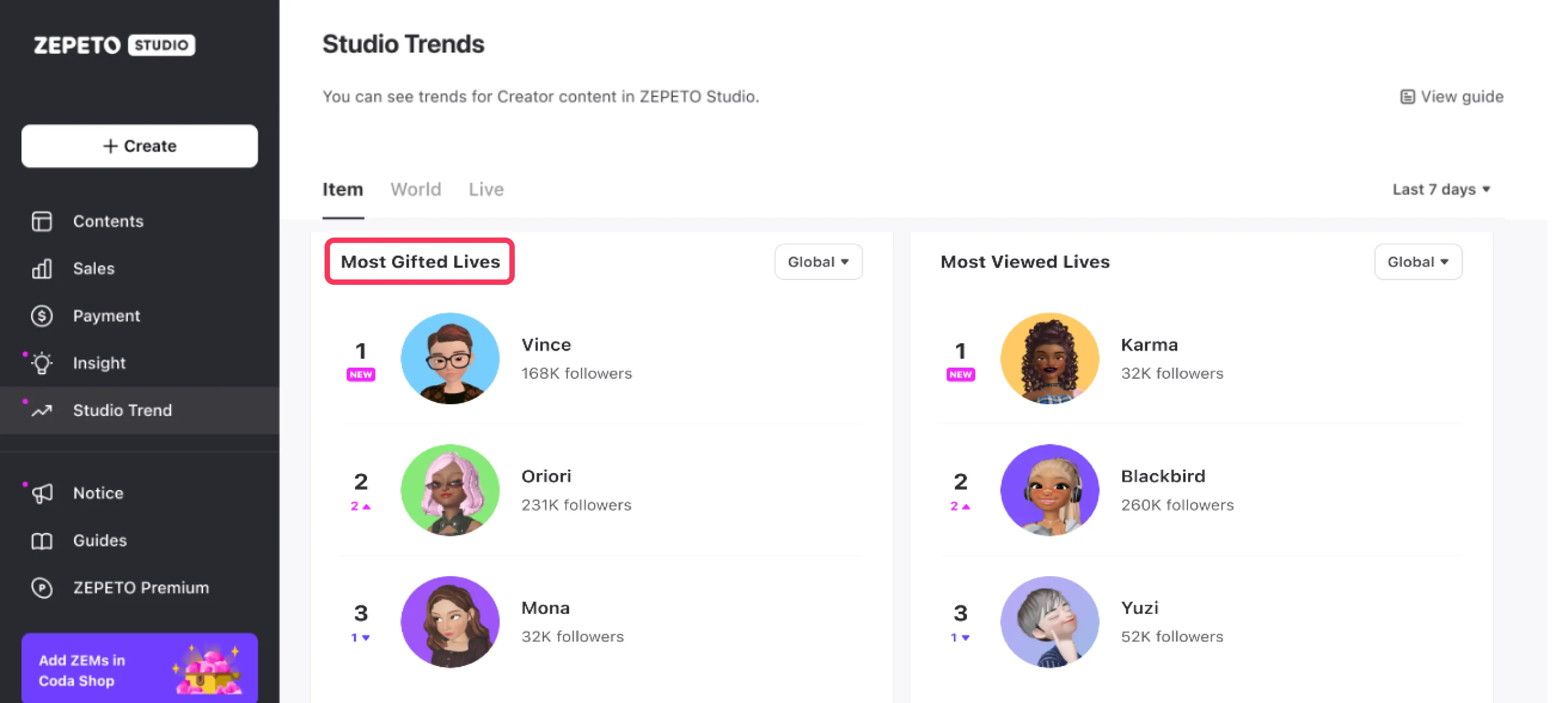Viewport: 1568px width, 703px height.
Task: Select the Item tab
Action: pos(343,189)
